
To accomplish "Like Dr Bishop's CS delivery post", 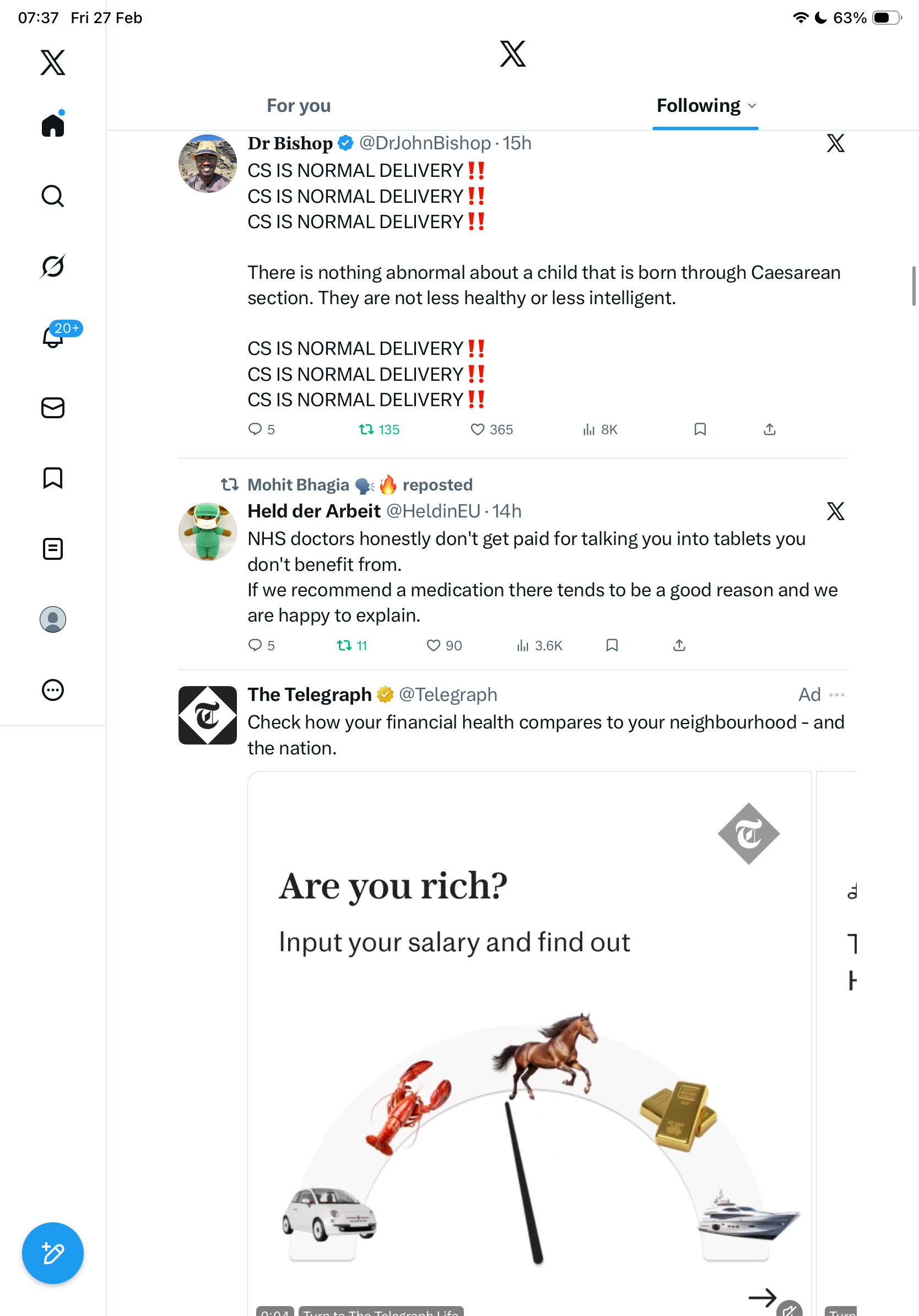I will click(x=477, y=429).
